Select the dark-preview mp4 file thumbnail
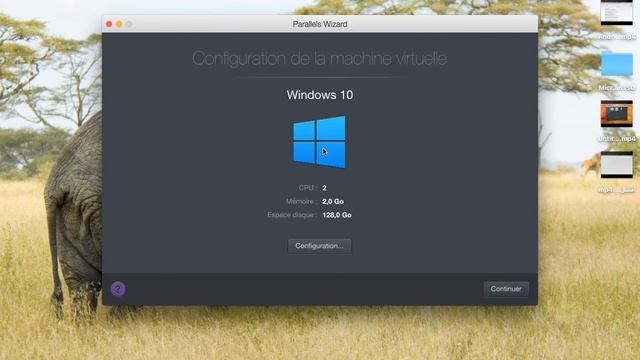Screen dimensions: 640x360 pos(617,114)
